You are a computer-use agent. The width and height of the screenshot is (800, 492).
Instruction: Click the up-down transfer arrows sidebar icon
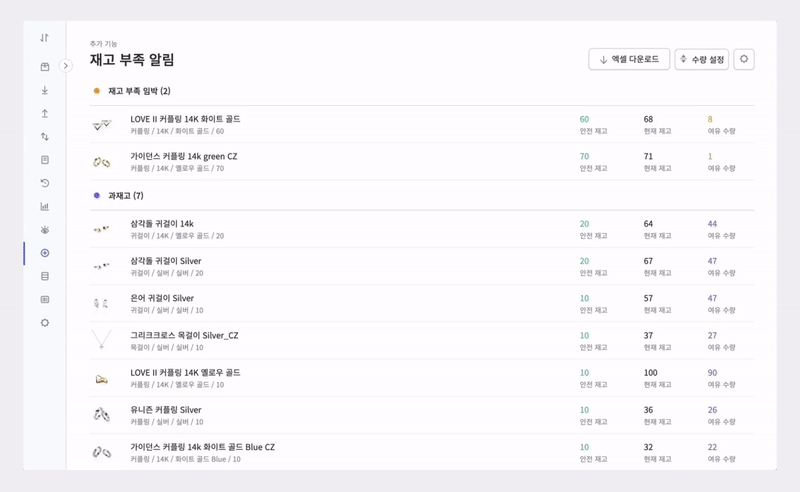coord(44,137)
